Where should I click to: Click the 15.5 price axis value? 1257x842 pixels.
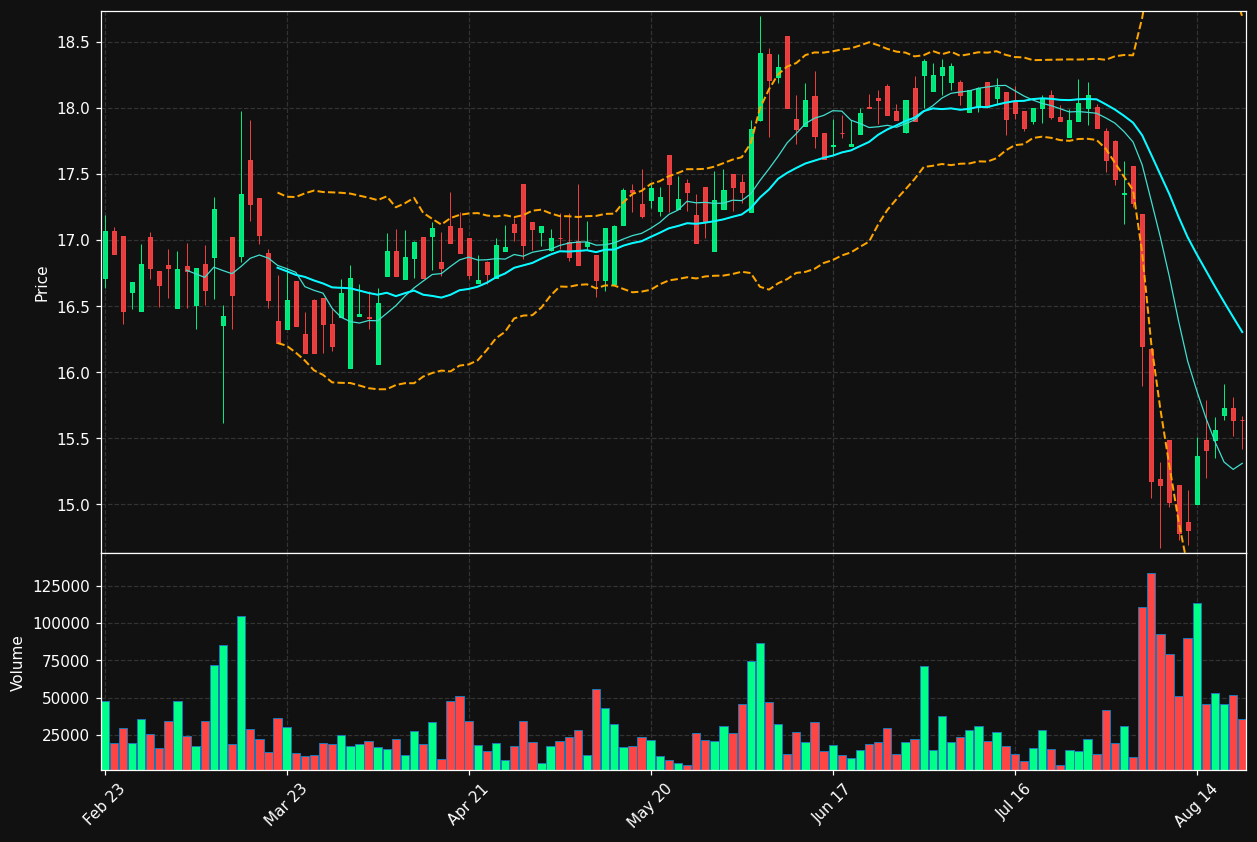(73, 439)
